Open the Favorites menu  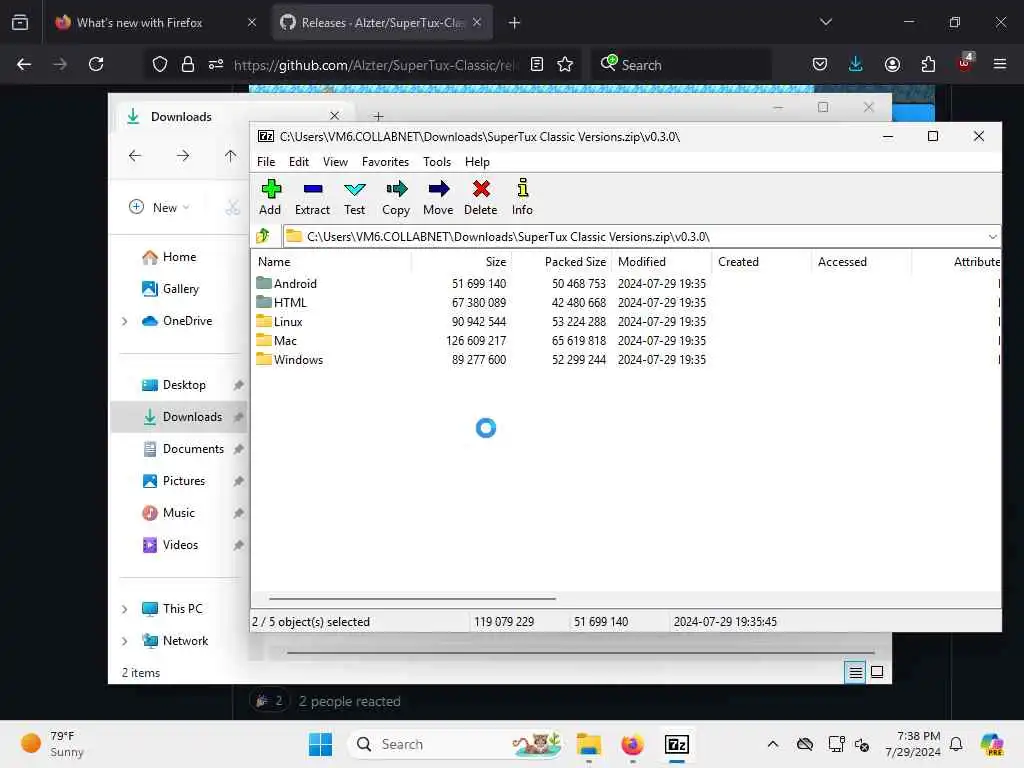[385, 162]
